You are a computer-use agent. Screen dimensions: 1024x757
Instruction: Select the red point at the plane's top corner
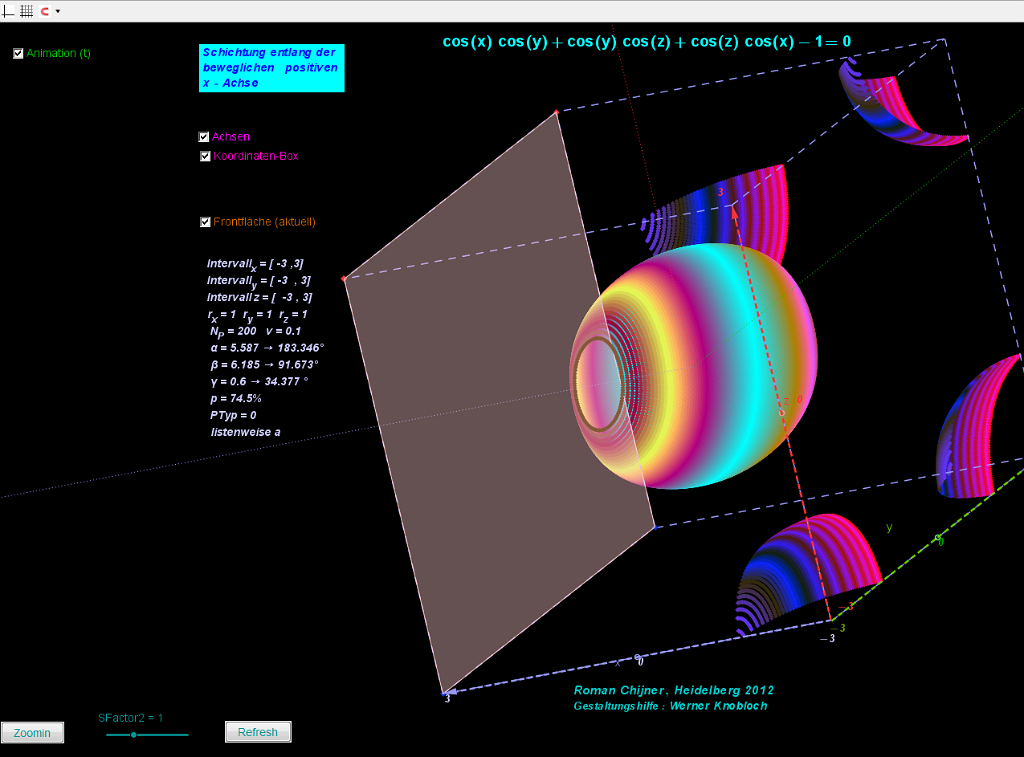click(x=556, y=112)
